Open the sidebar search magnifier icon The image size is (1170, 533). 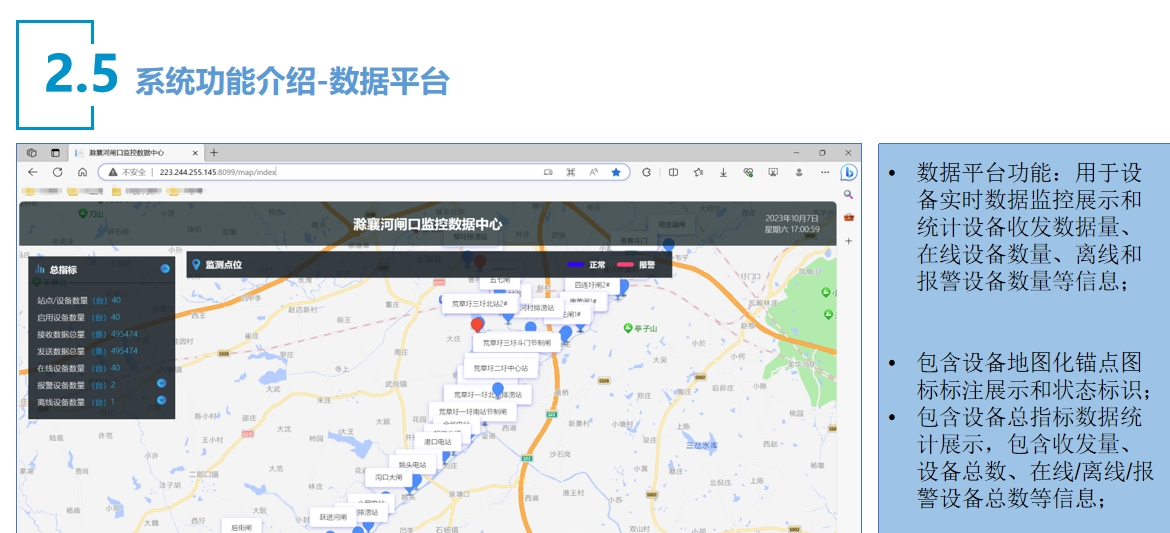[x=848, y=195]
